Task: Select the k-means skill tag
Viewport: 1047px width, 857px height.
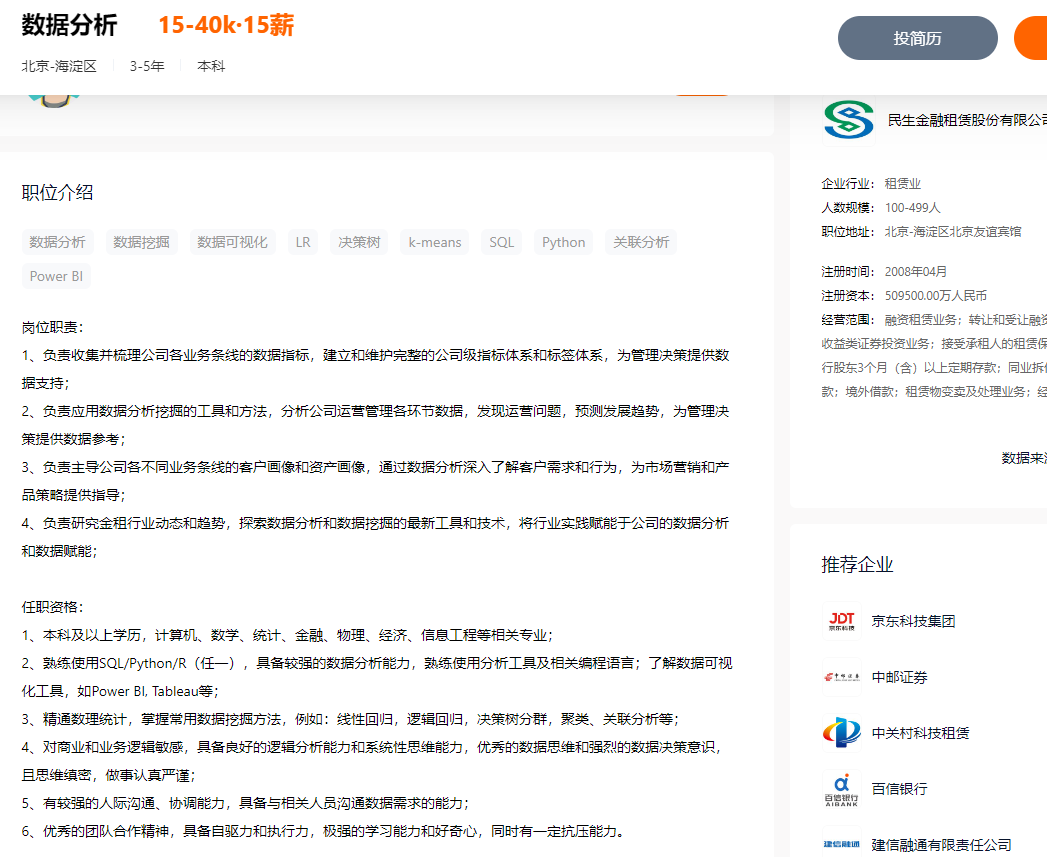Action: [435, 242]
